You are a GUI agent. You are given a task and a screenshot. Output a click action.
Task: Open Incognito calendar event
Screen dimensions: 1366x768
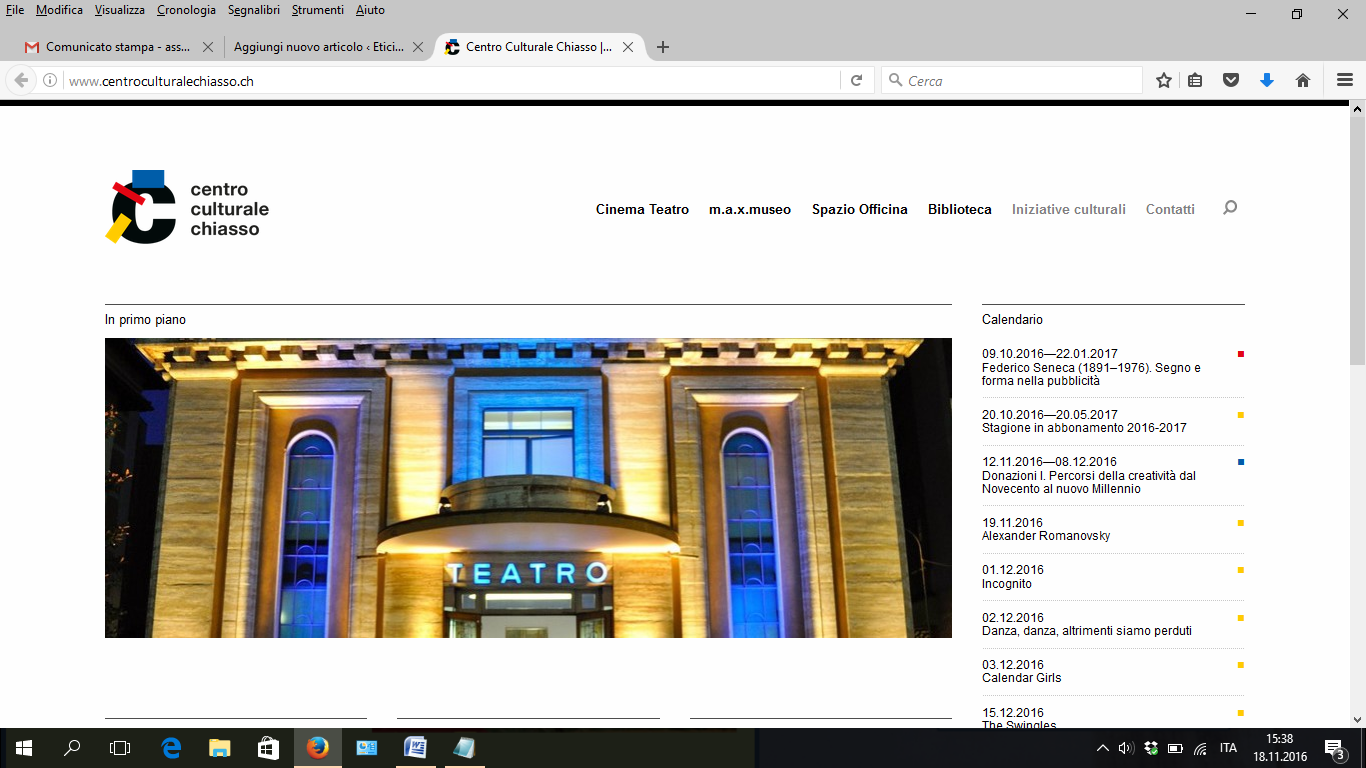[x=1113, y=577]
